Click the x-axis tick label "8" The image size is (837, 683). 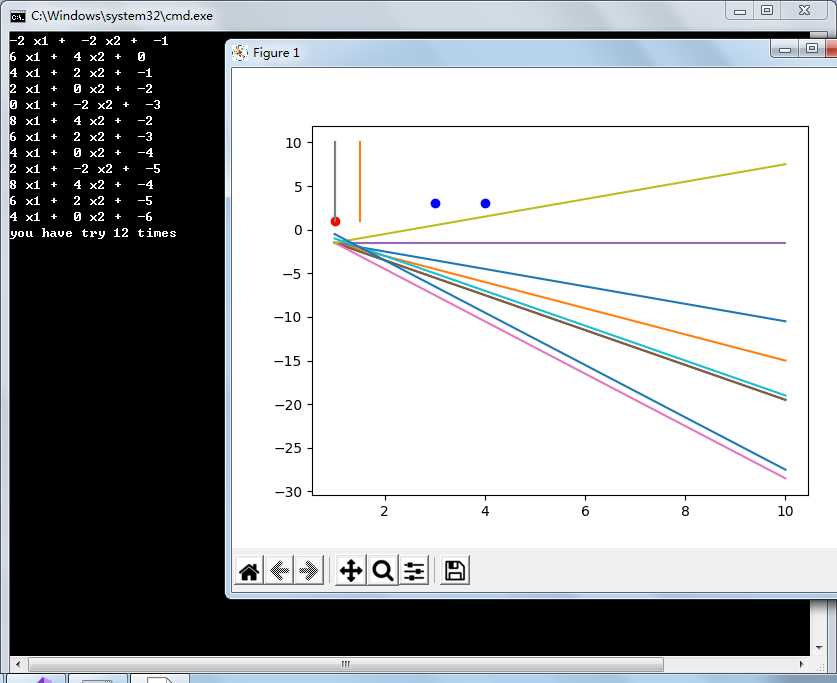coord(685,511)
